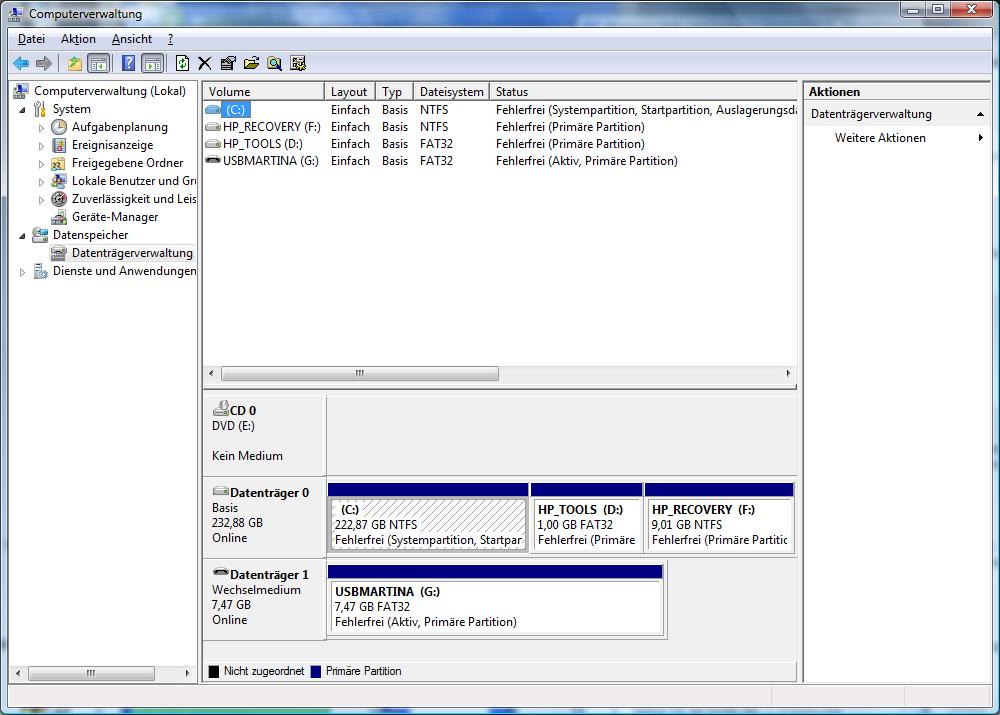The width and height of the screenshot is (1000, 715).
Task: Toggle the console tree pane button
Action: coord(99,63)
